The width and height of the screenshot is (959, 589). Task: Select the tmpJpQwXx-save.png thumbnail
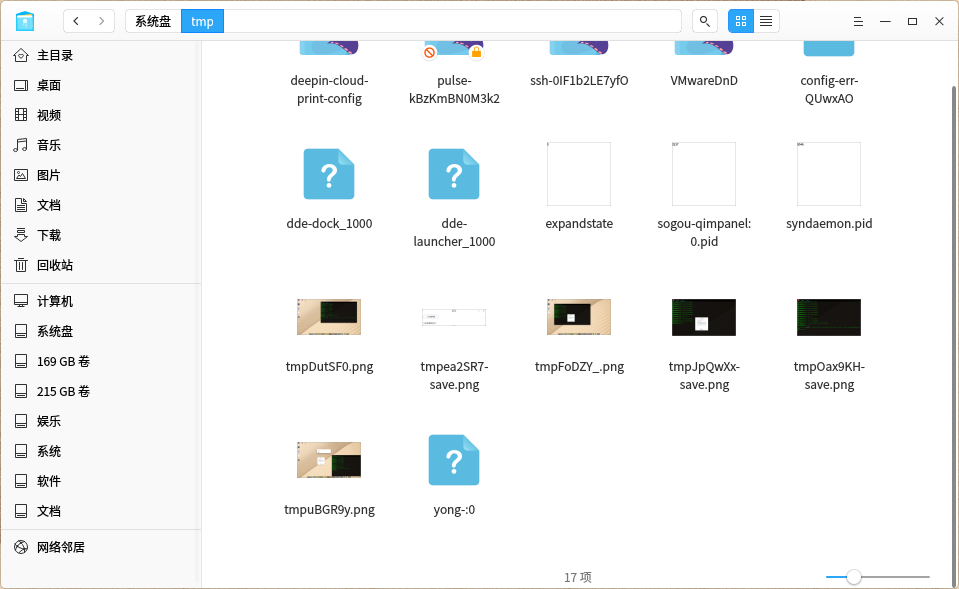pos(704,317)
